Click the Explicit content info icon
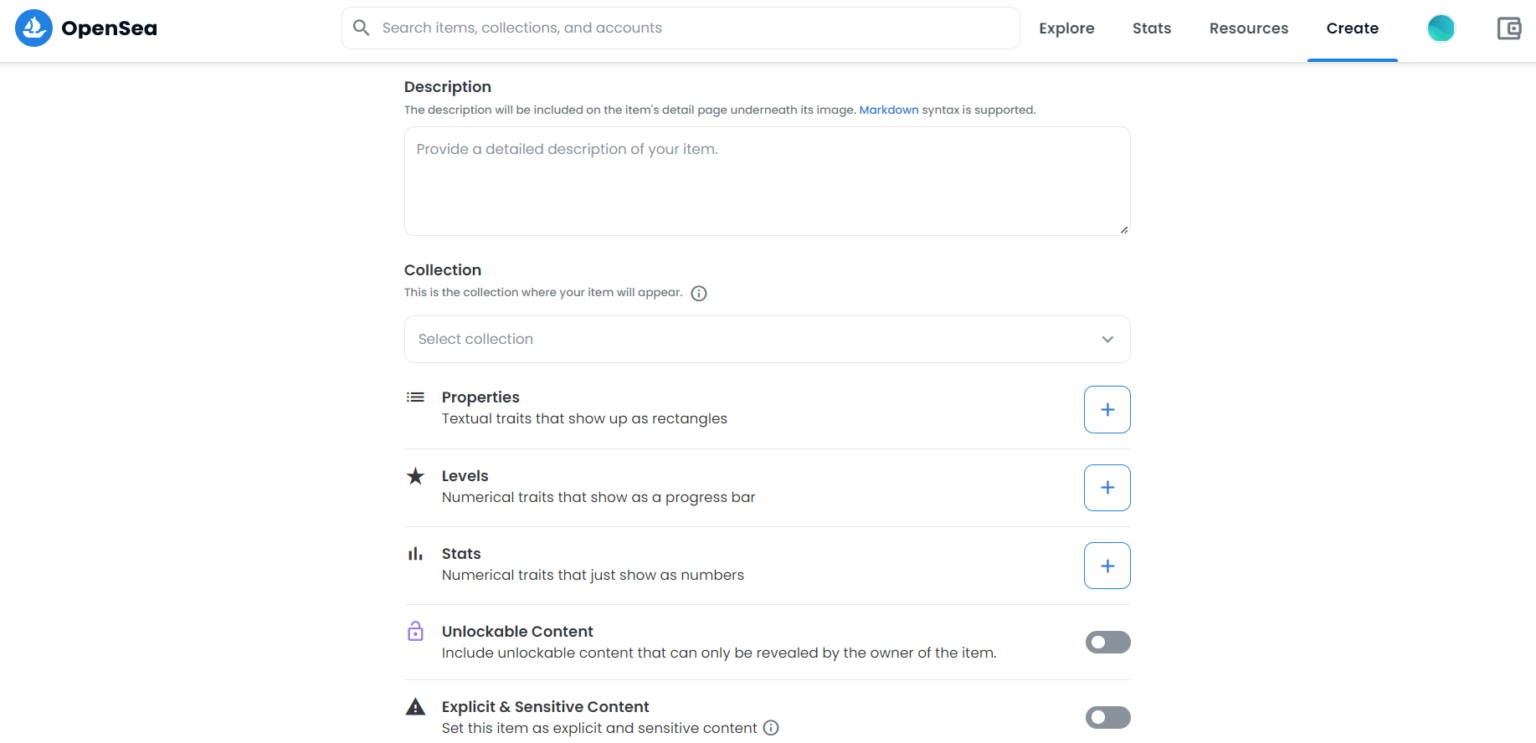Image resolution: width=1536 pixels, height=743 pixels. point(771,728)
